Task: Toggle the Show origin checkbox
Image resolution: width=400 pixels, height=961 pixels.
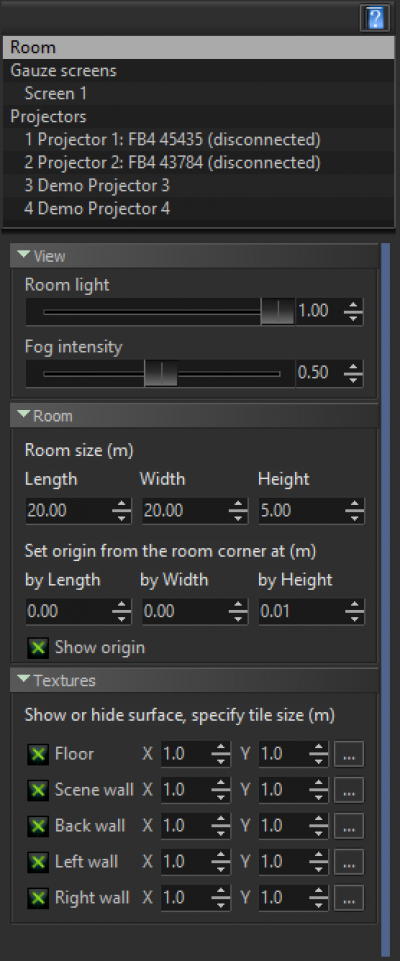Action: click(x=37, y=648)
